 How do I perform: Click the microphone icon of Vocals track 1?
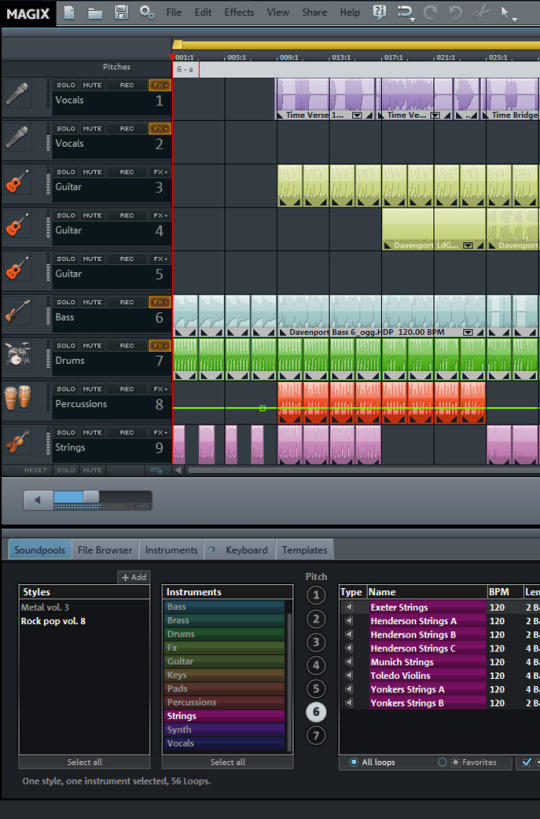pyautogui.click(x=18, y=95)
